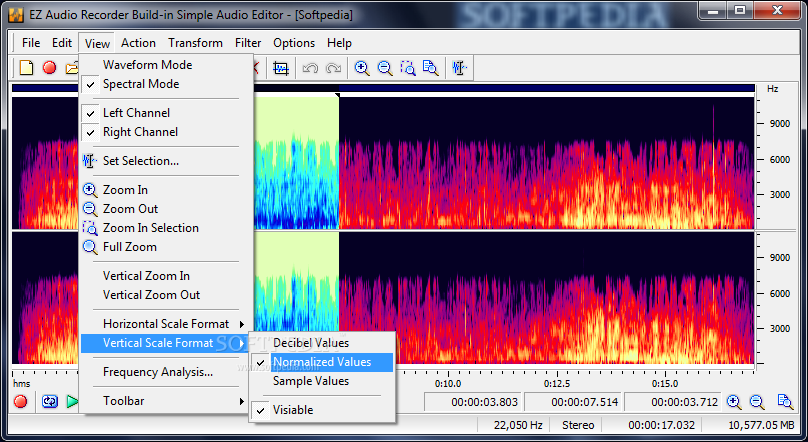Select Normalized Values scale format
This screenshot has height=442, width=808.
pyautogui.click(x=322, y=362)
